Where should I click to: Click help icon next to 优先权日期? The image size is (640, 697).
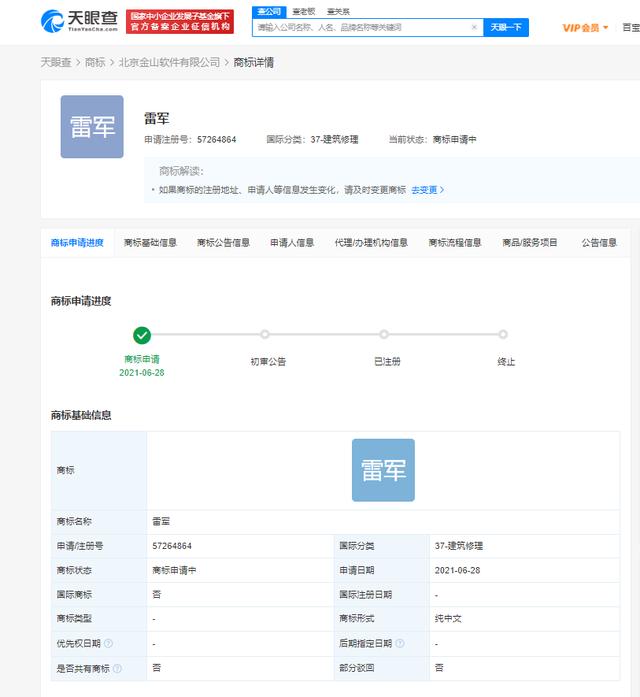pos(108,643)
